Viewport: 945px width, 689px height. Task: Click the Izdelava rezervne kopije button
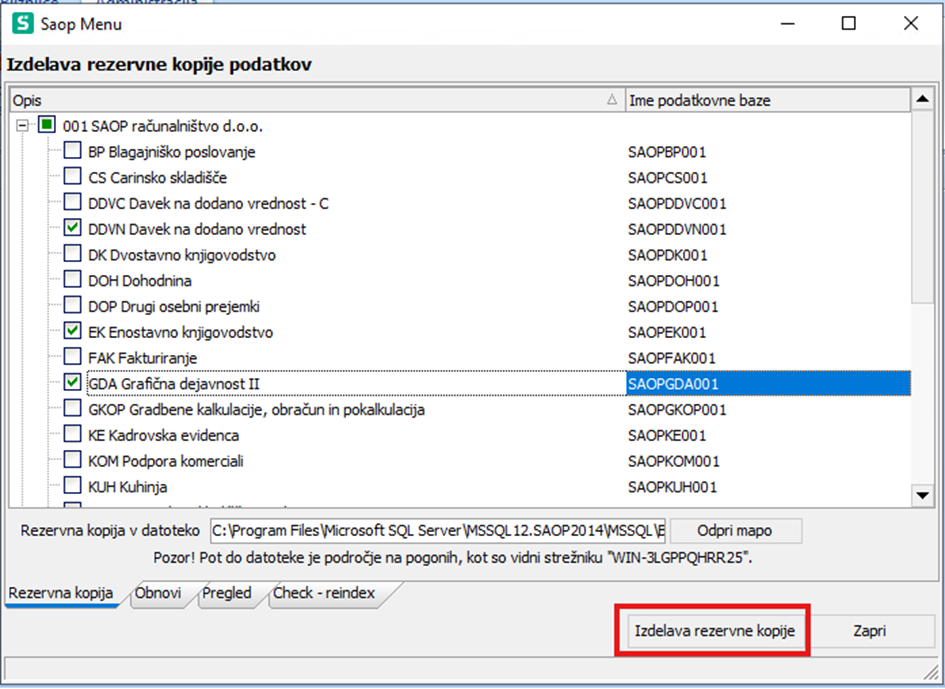point(715,631)
